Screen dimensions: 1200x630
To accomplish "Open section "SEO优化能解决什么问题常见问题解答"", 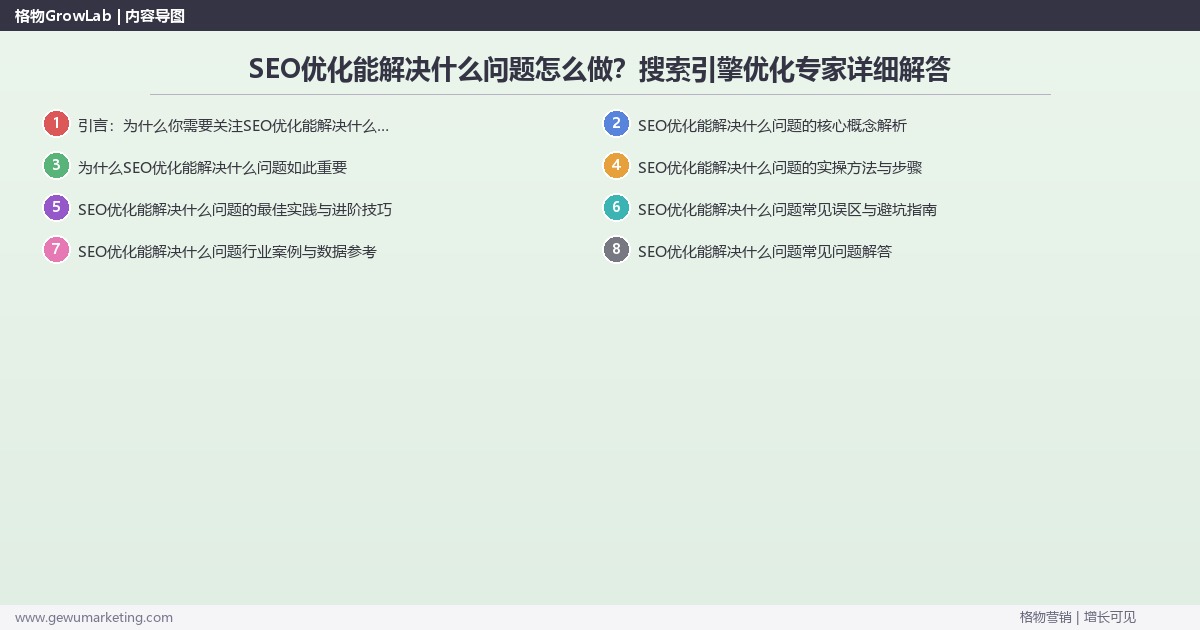I will 765,252.
